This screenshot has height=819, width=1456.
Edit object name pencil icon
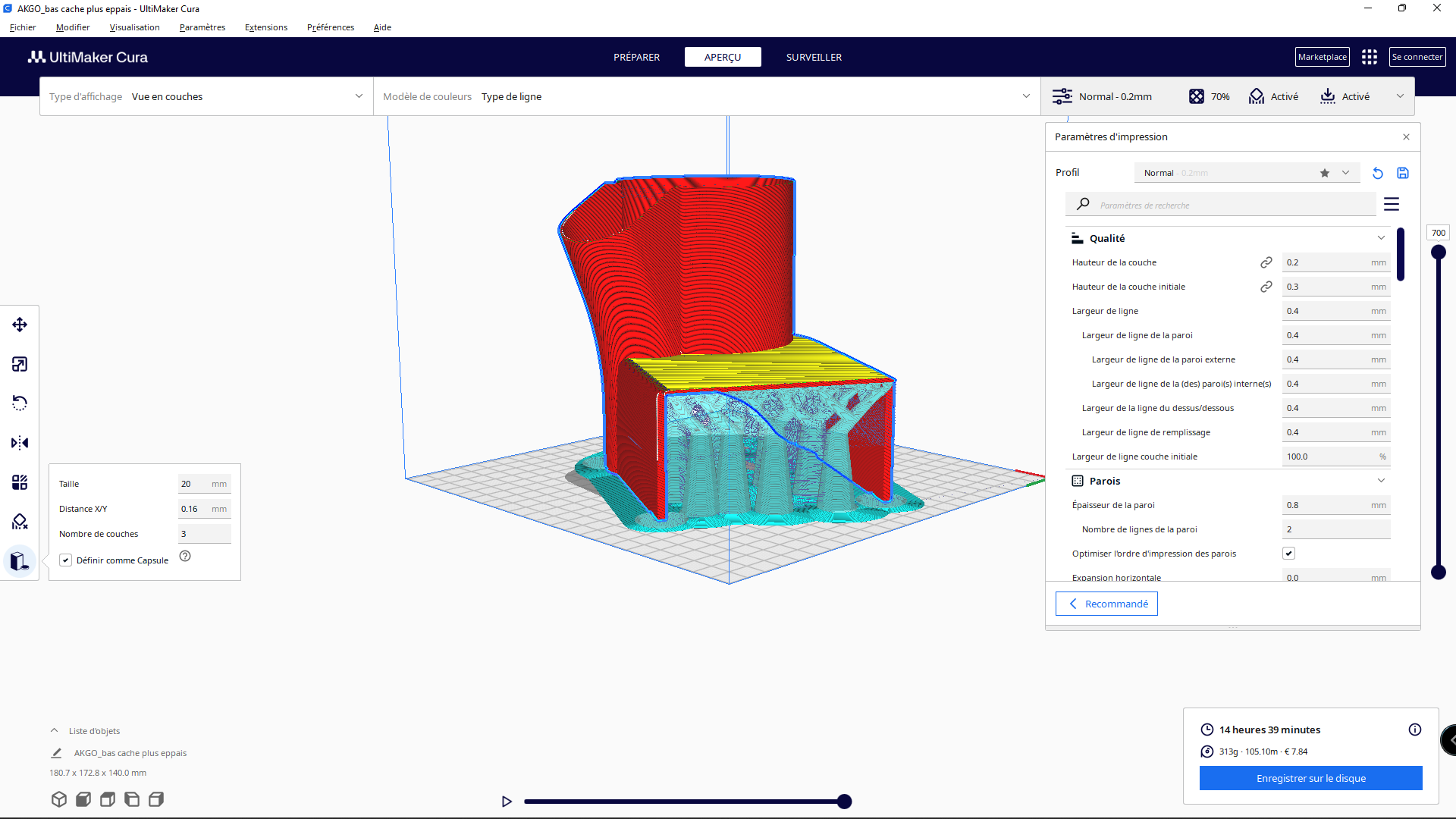56,753
